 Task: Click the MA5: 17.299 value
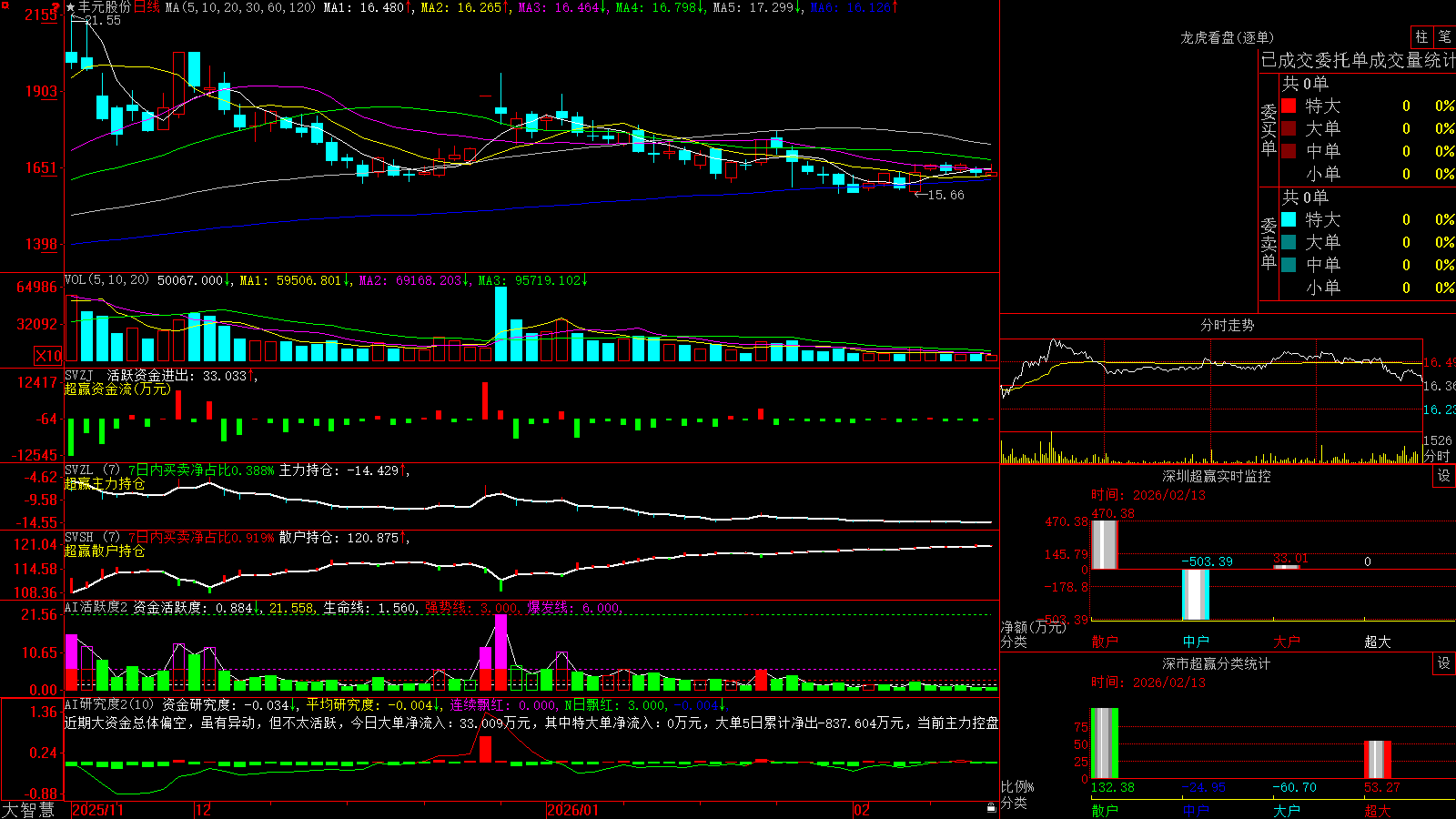click(753, 7)
